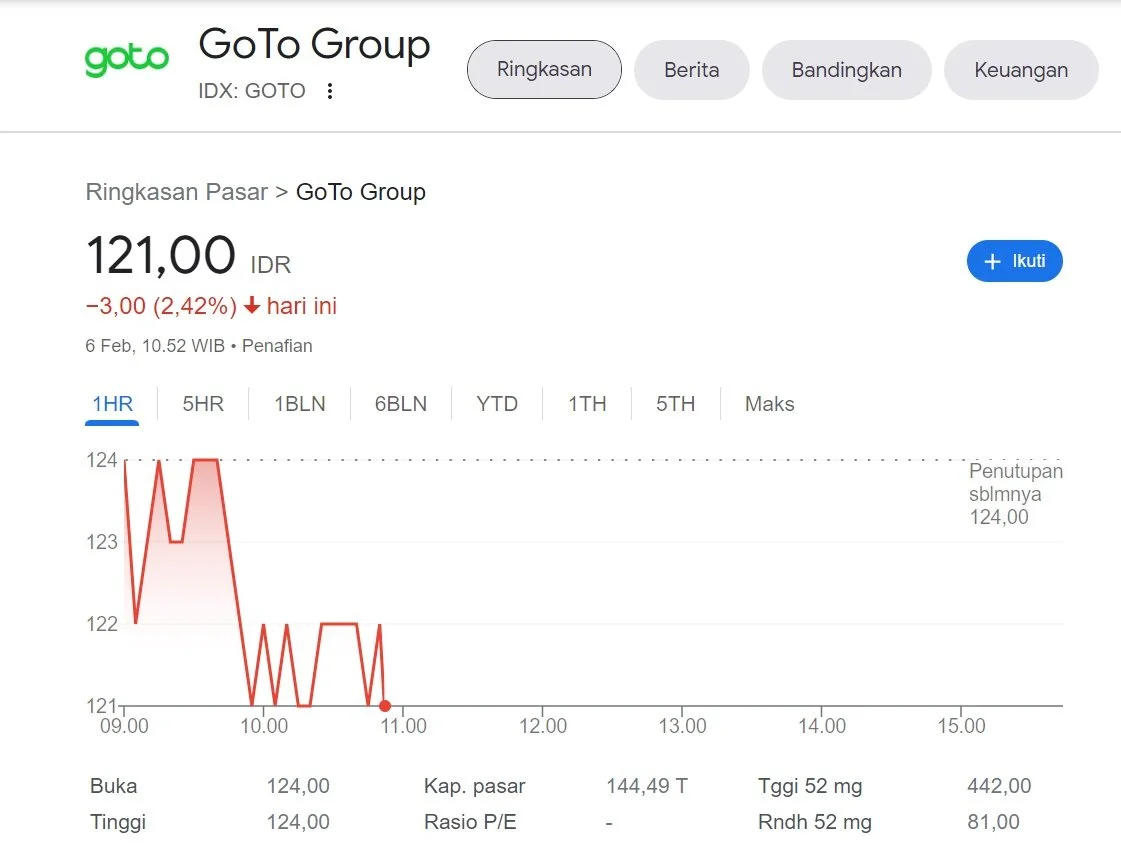Switch to the Keuangan section
The height and width of the screenshot is (849, 1121).
1021,70
